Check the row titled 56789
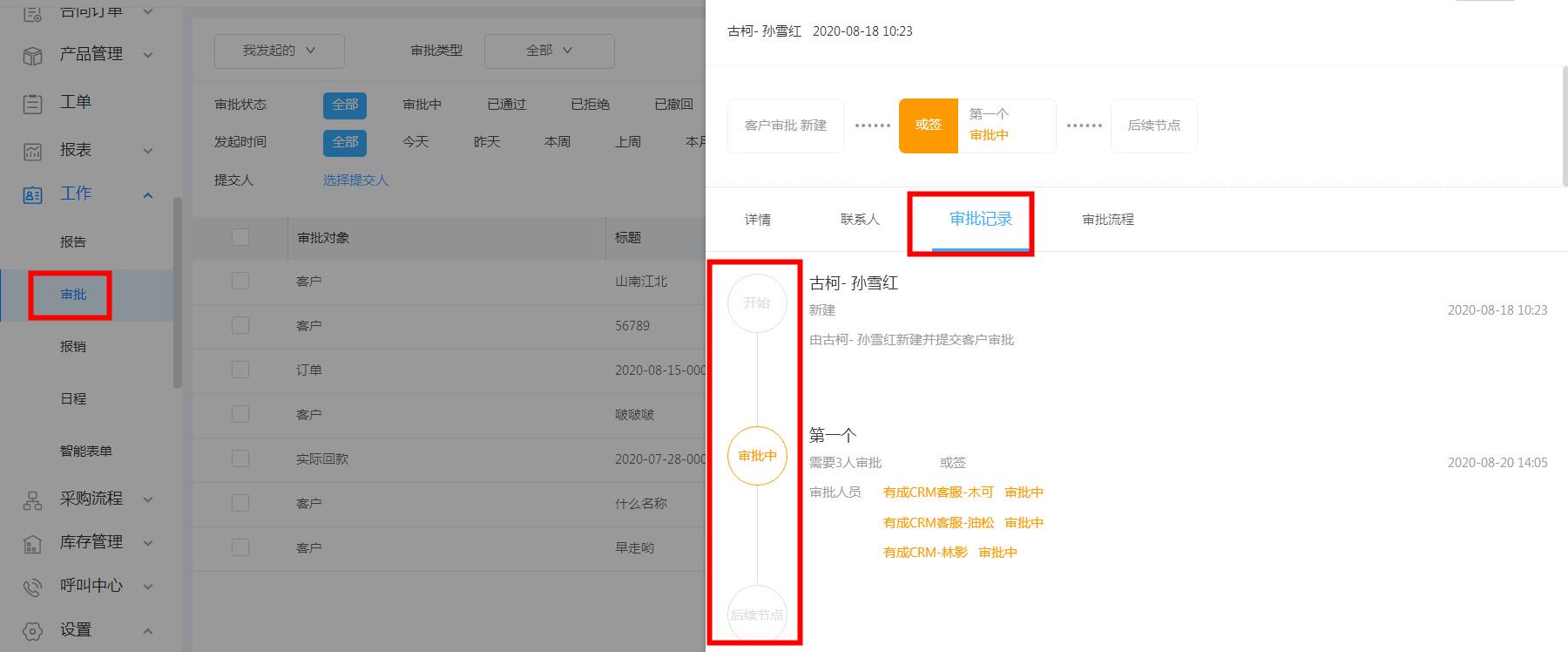Viewport: 1568px width, 652px height. [x=240, y=325]
